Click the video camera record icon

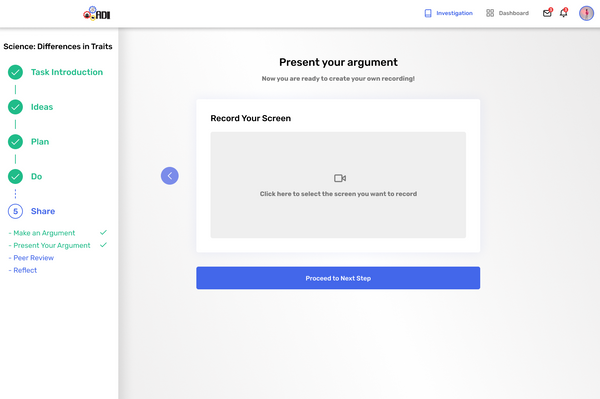tap(340, 178)
